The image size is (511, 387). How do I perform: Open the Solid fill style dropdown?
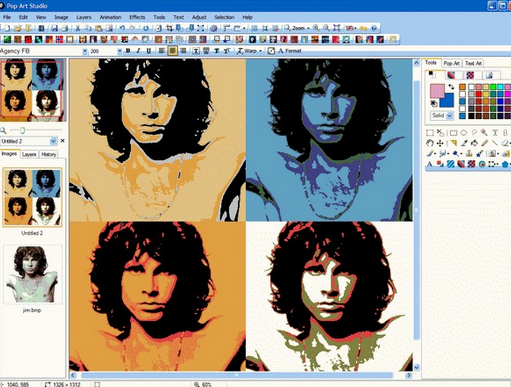click(x=450, y=116)
